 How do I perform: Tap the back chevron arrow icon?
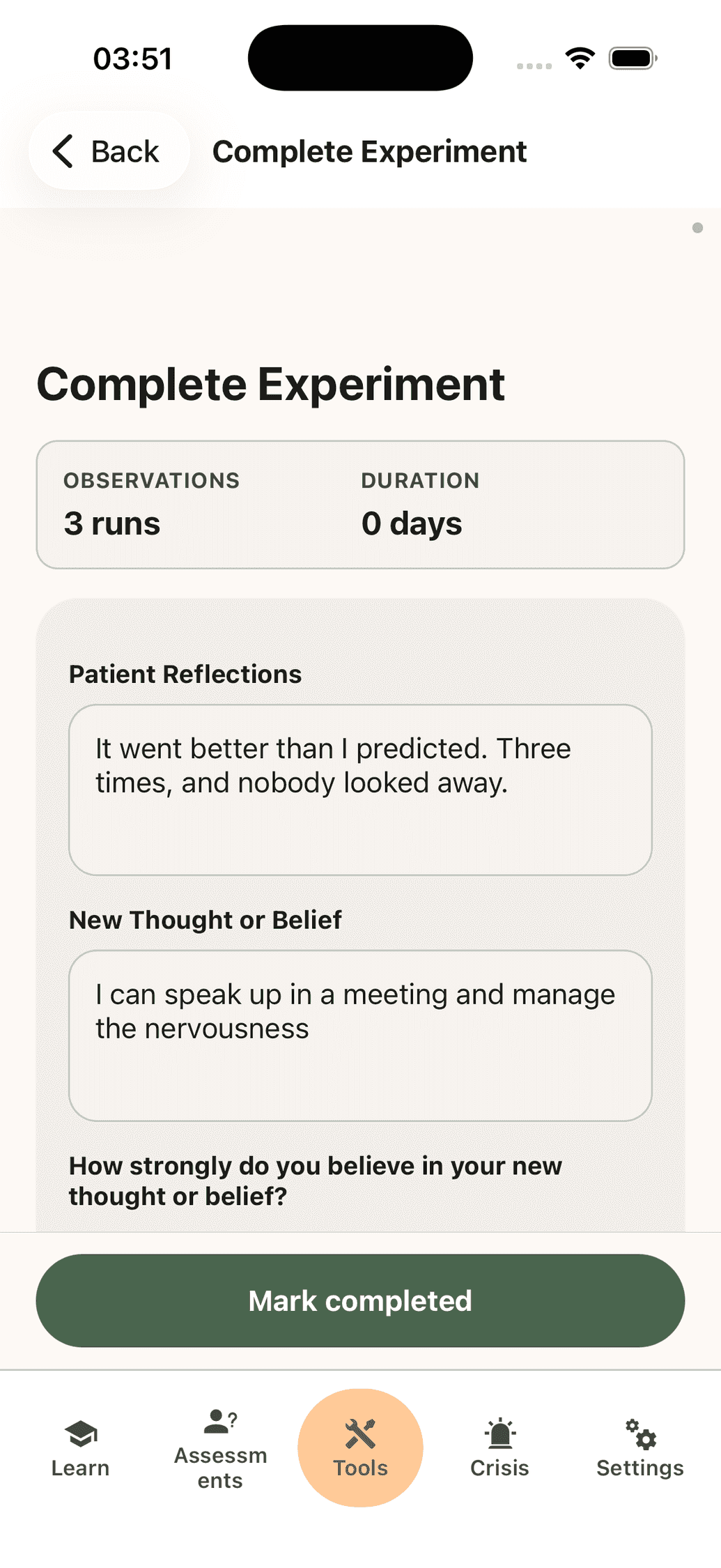tap(63, 151)
